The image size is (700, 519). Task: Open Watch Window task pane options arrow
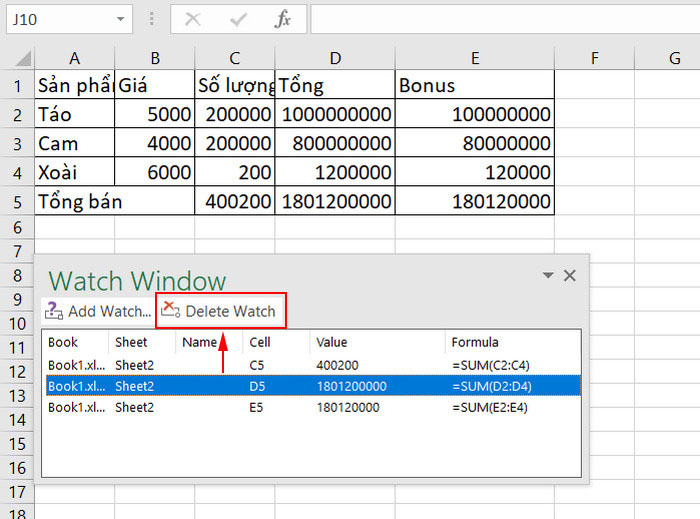point(548,275)
